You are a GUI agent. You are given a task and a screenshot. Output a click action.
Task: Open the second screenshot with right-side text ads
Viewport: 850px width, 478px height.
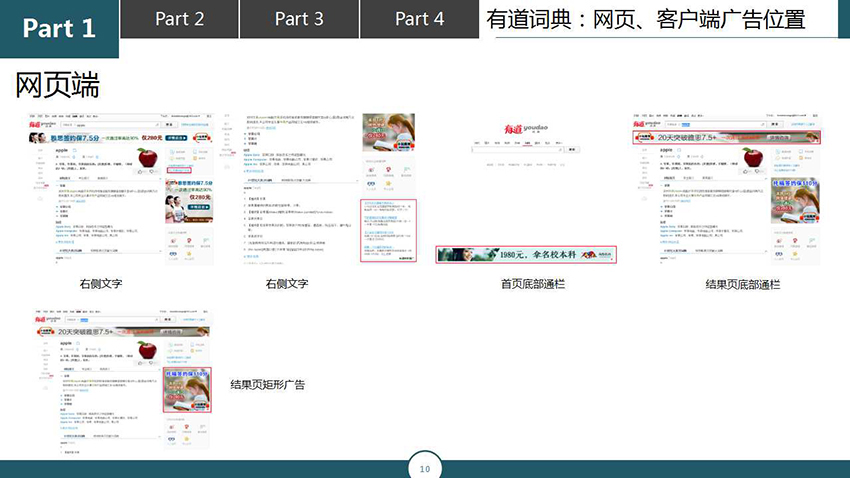320,189
